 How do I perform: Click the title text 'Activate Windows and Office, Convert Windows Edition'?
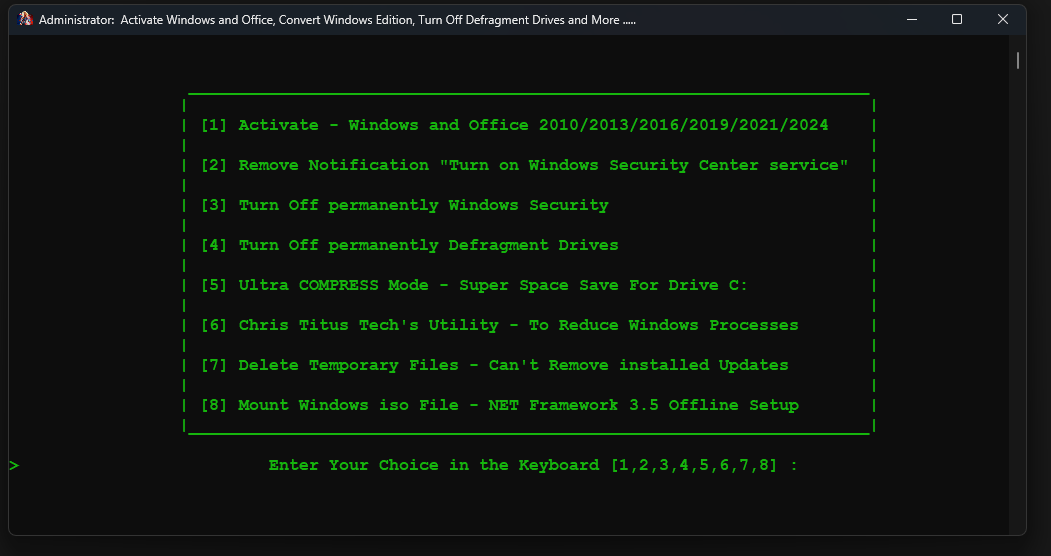pos(267,20)
